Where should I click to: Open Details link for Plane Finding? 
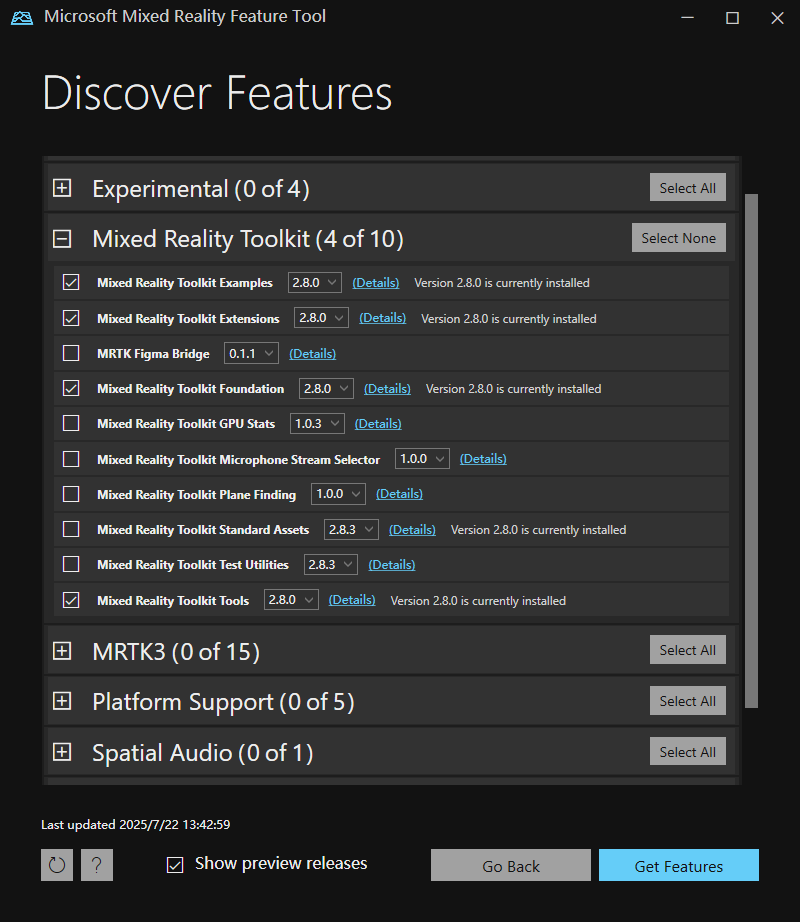coord(400,494)
